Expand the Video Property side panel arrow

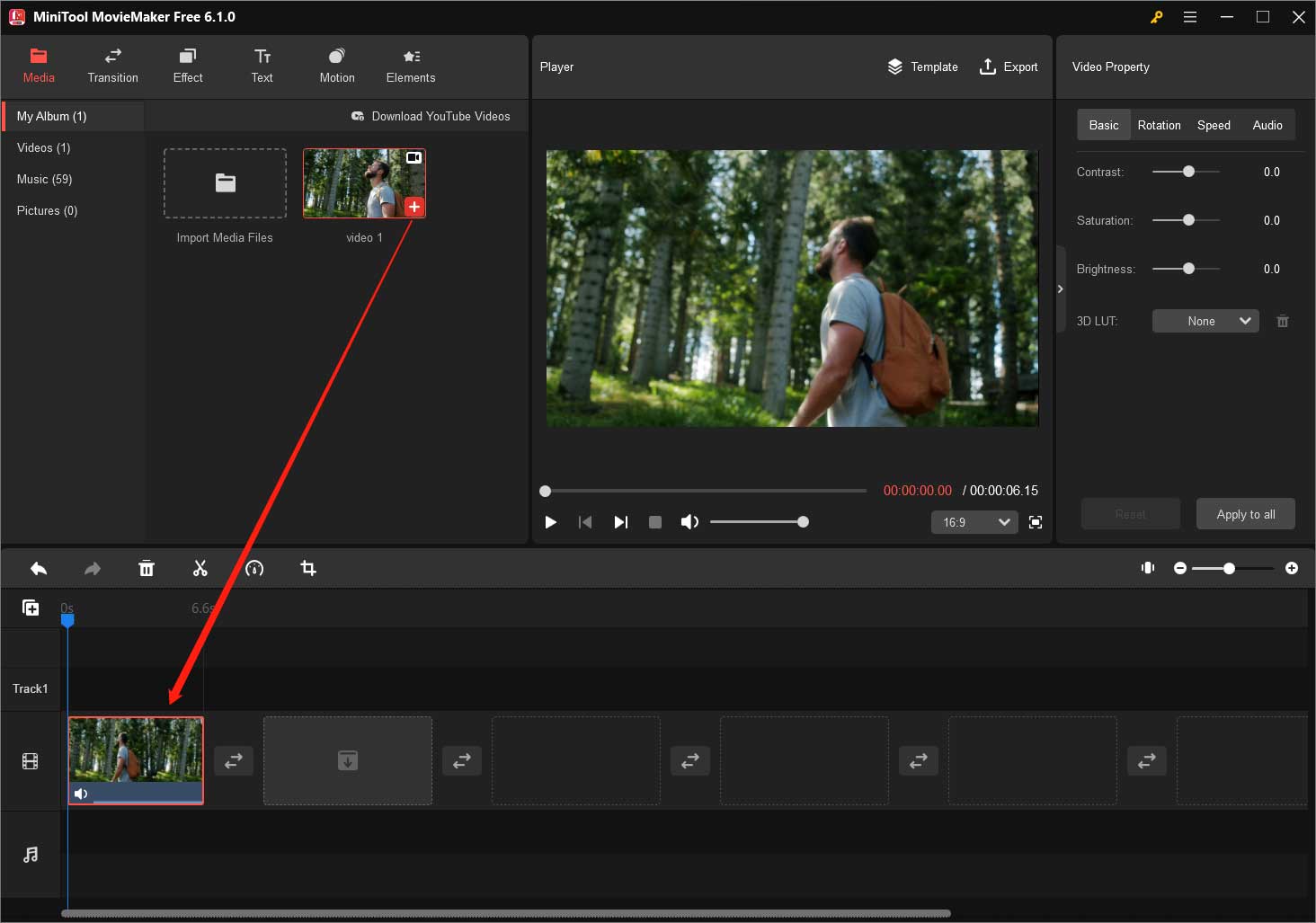pyautogui.click(x=1061, y=288)
